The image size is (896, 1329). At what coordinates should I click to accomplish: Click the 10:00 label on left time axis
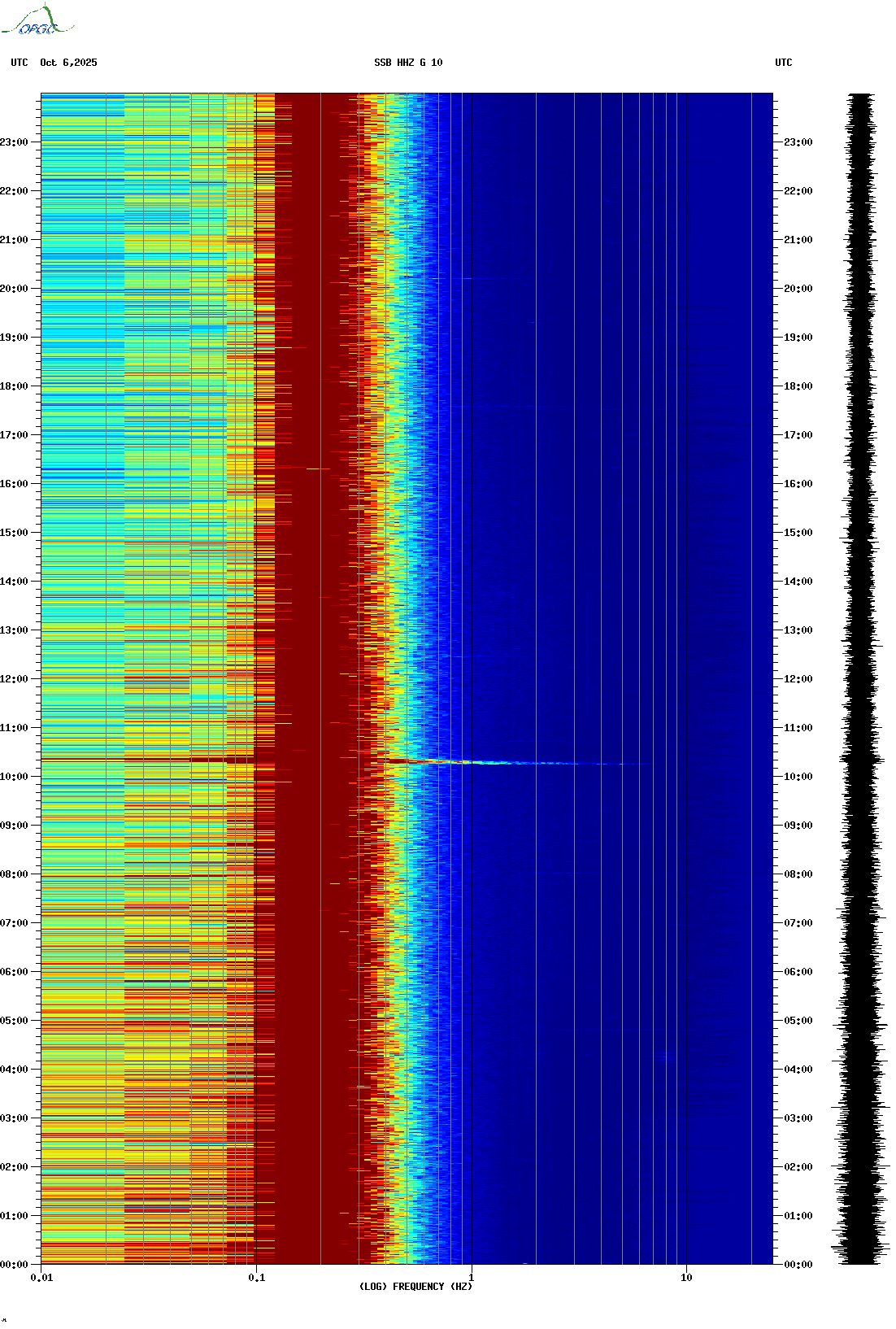point(14,777)
